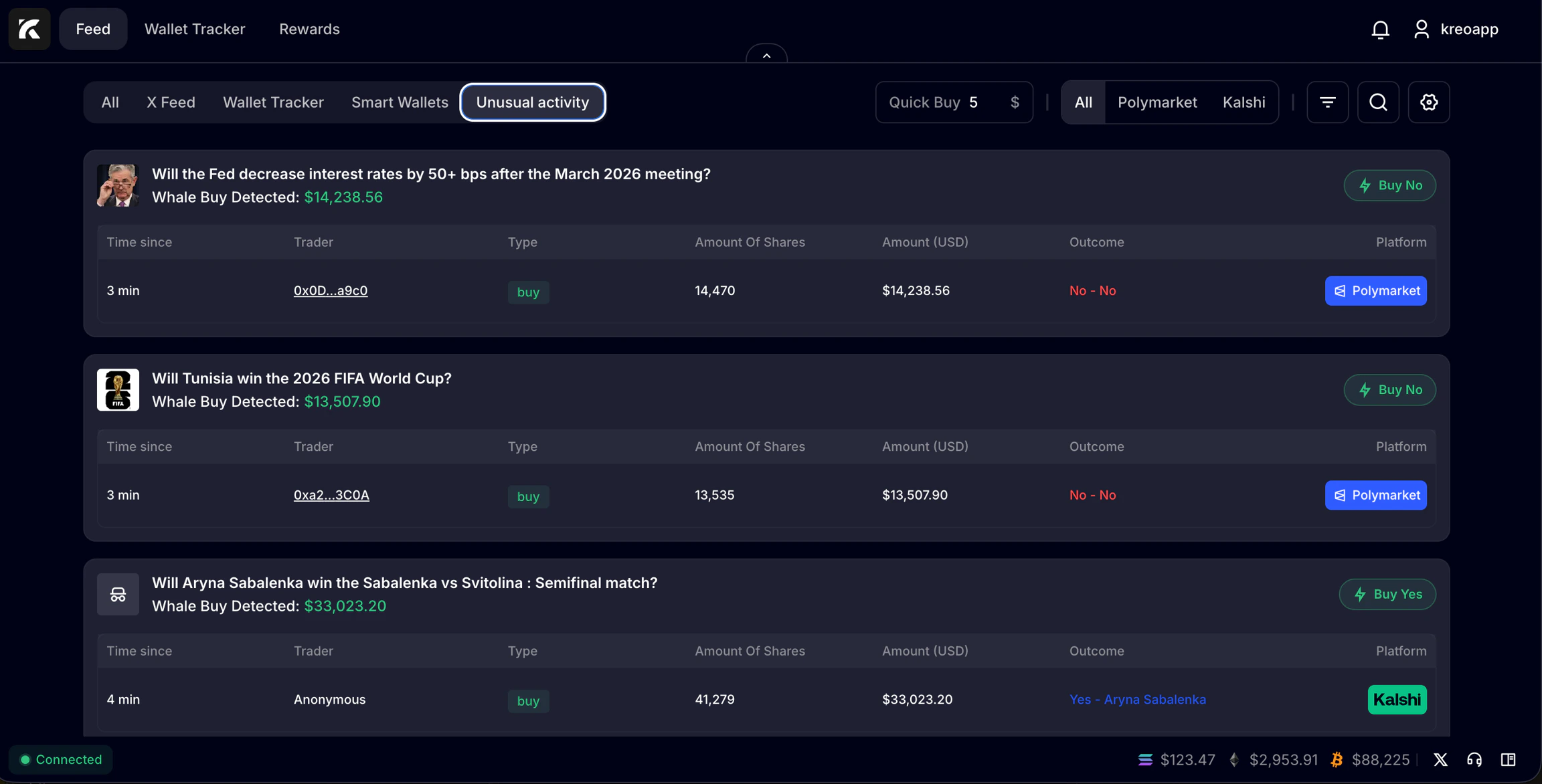This screenshot has width=1542, height=784.
Task: Open the X (Twitter) link icon
Action: pyautogui.click(x=1440, y=759)
